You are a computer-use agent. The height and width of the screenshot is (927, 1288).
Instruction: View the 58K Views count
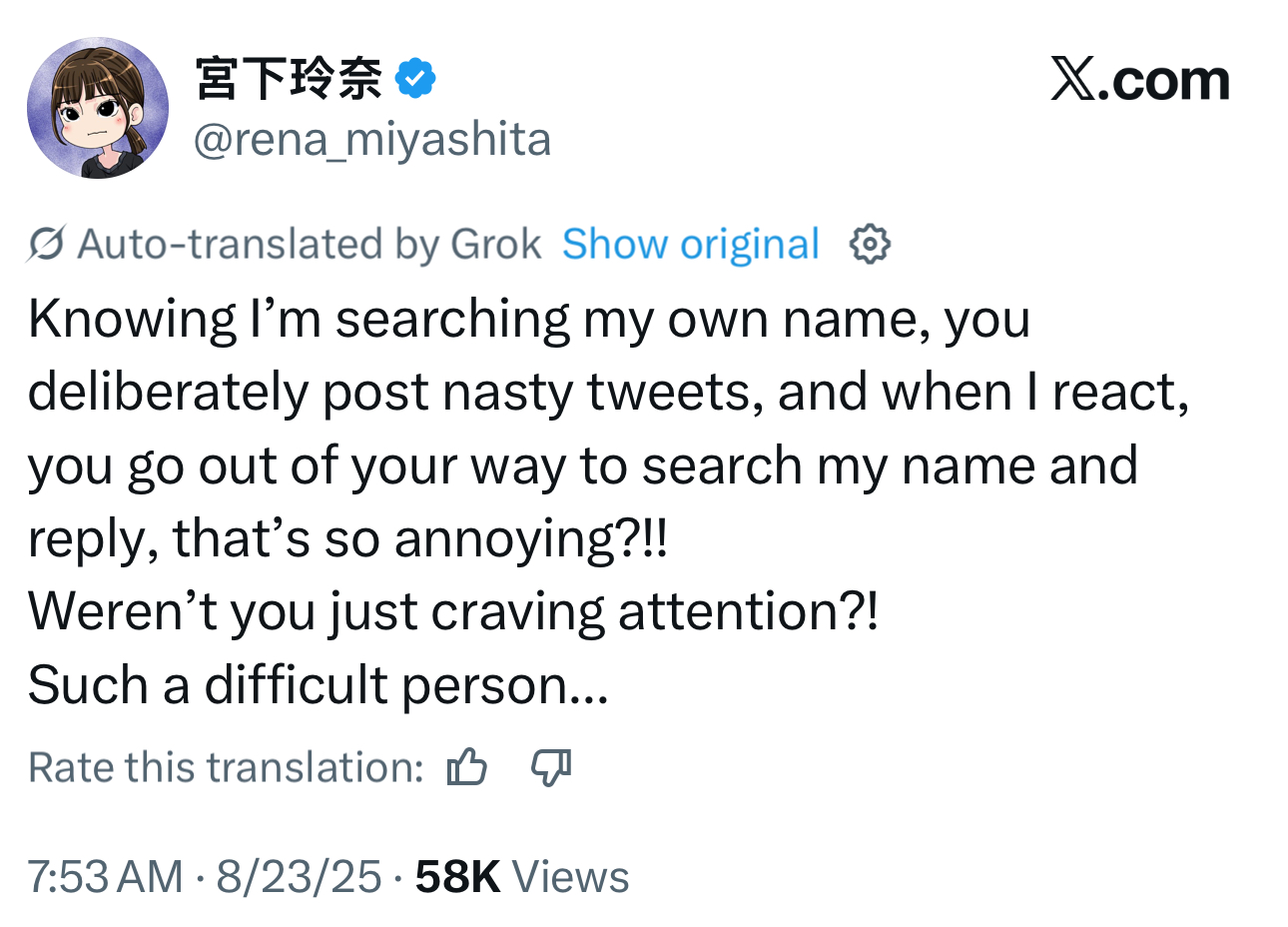tap(522, 877)
